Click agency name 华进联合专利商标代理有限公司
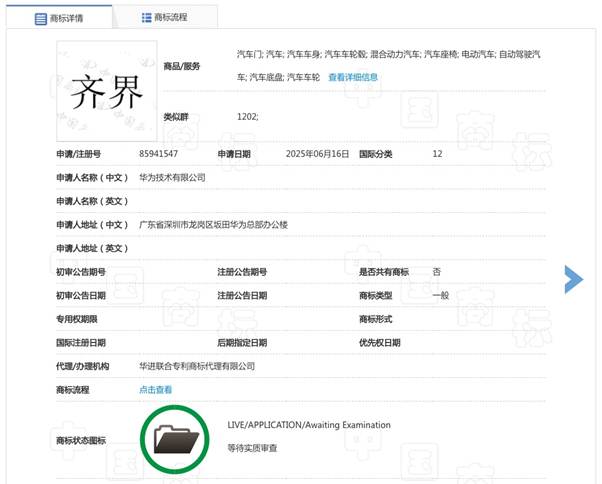This screenshot has width=602, height=484. [x=196, y=366]
